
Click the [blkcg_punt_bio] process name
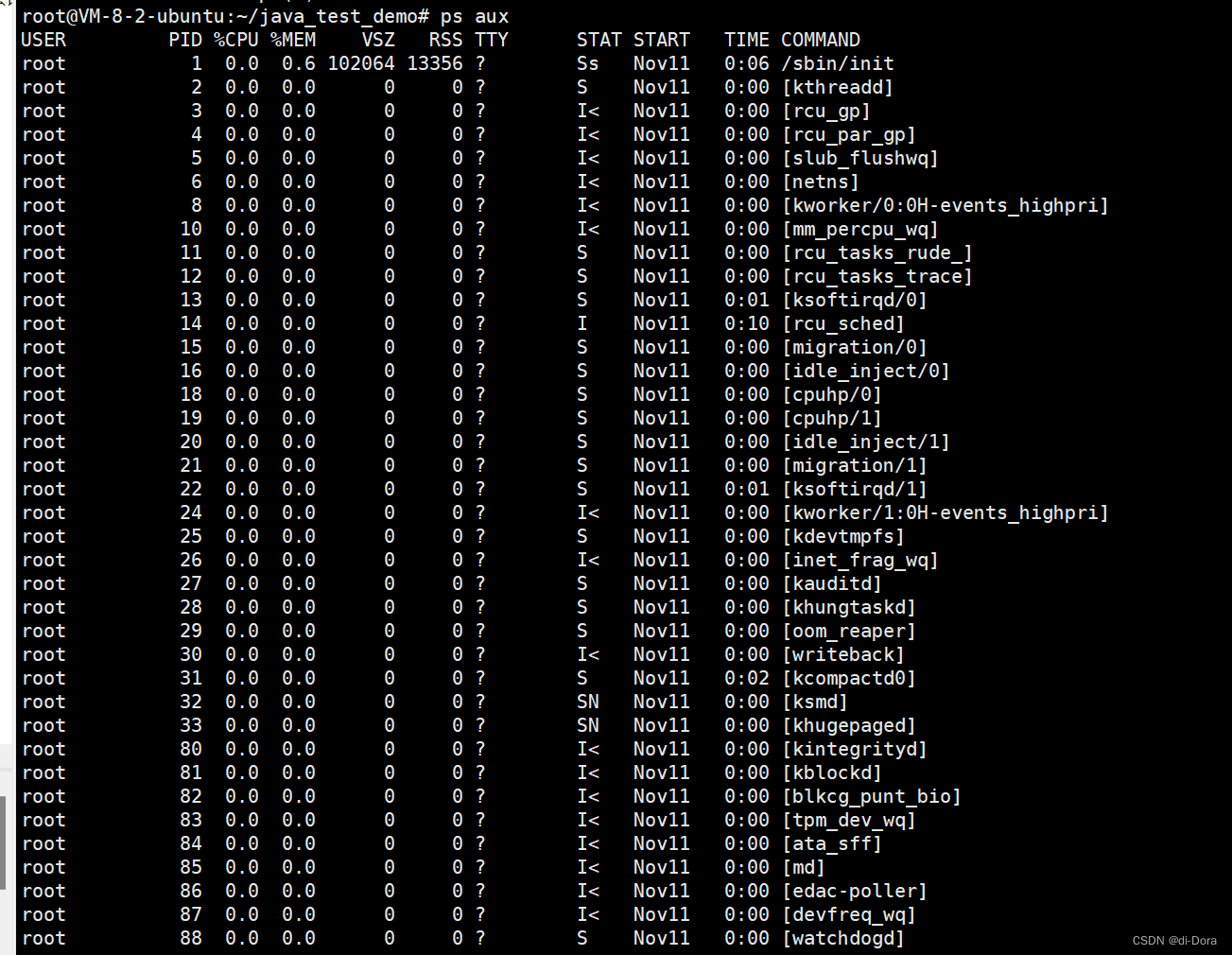tap(872, 796)
